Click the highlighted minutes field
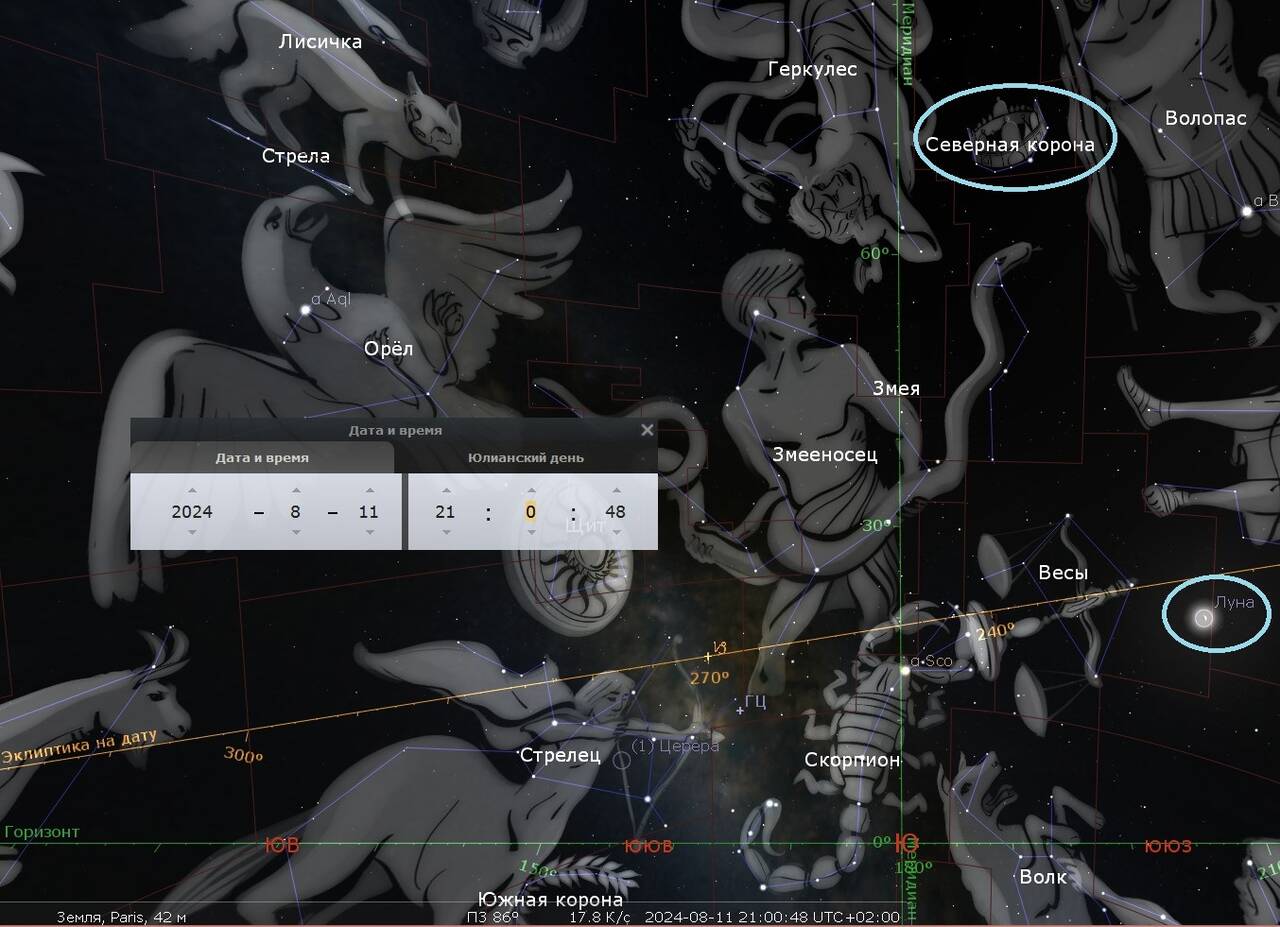The height and width of the screenshot is (927, 1280). [x=531, y=512]
